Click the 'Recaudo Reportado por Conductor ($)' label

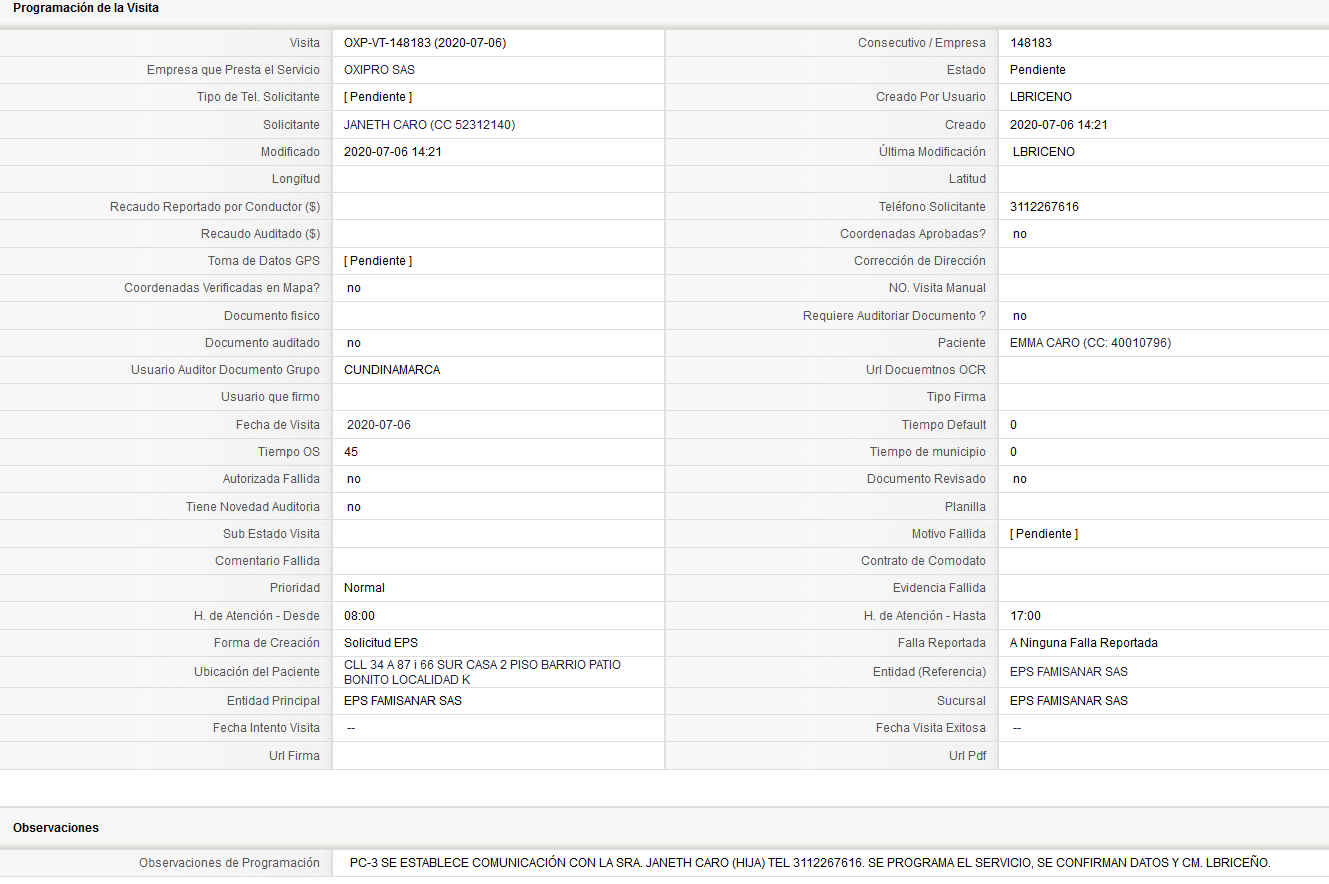215,207
